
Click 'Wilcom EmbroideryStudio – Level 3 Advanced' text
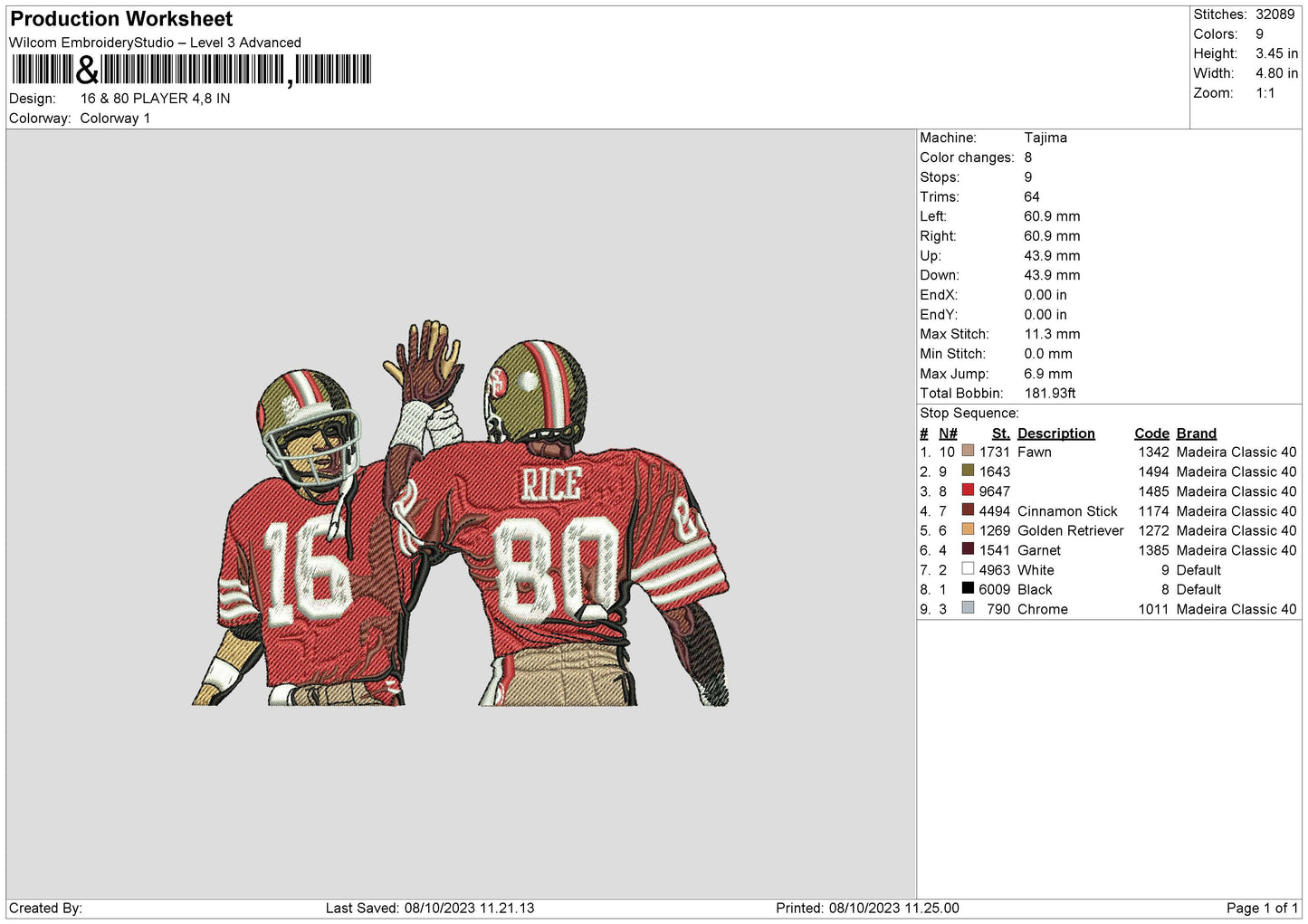coord(155,43)
